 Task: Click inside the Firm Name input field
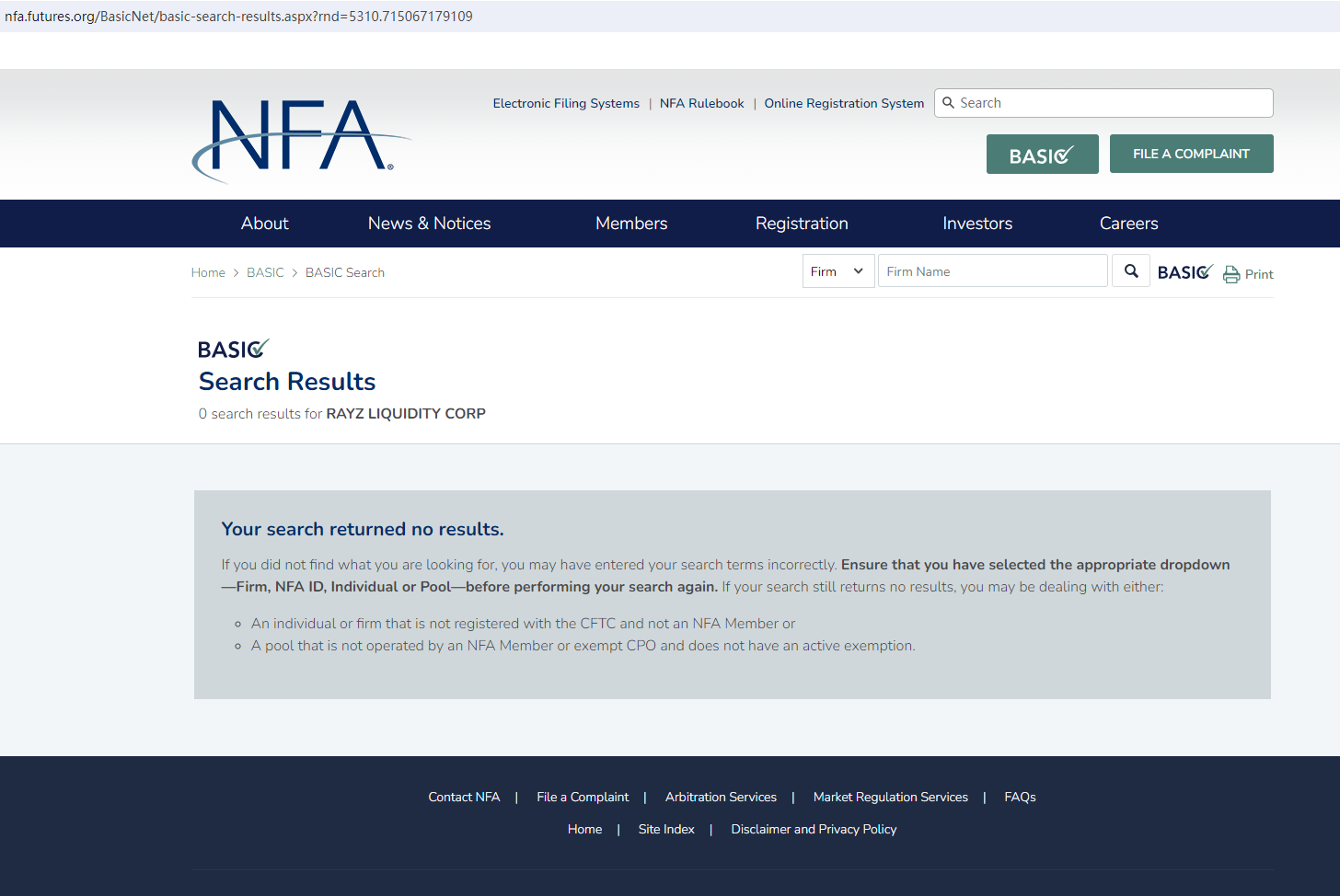click(992, 271)
